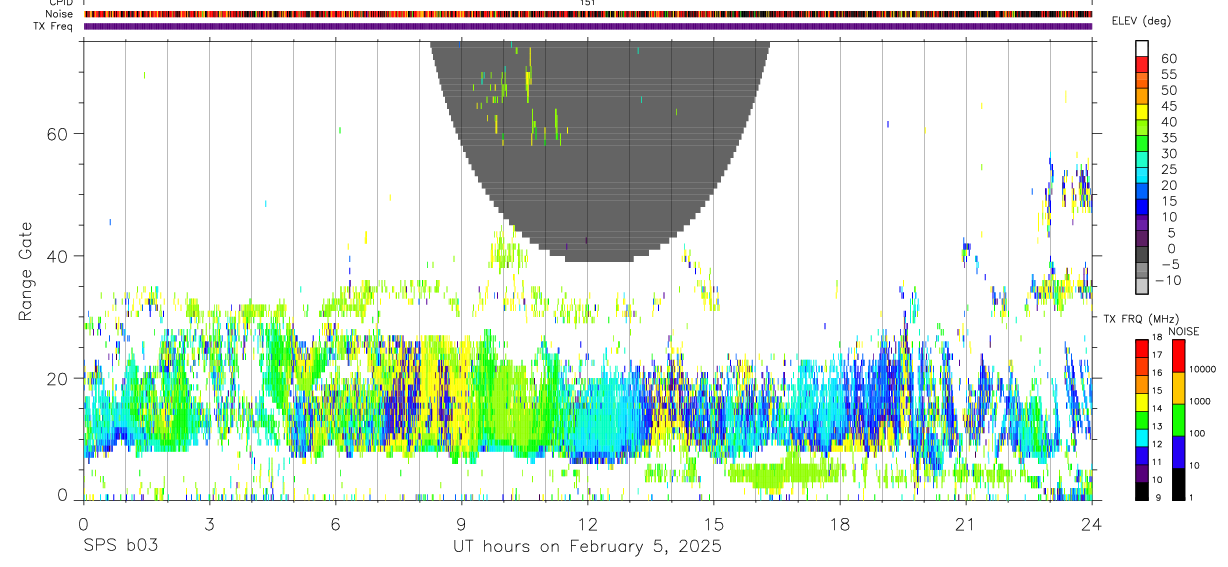The height and width of the screenshot is (567, 1228).
Task: Click the '12' tick on UT hours axis
Action: (x=587, y=524)
